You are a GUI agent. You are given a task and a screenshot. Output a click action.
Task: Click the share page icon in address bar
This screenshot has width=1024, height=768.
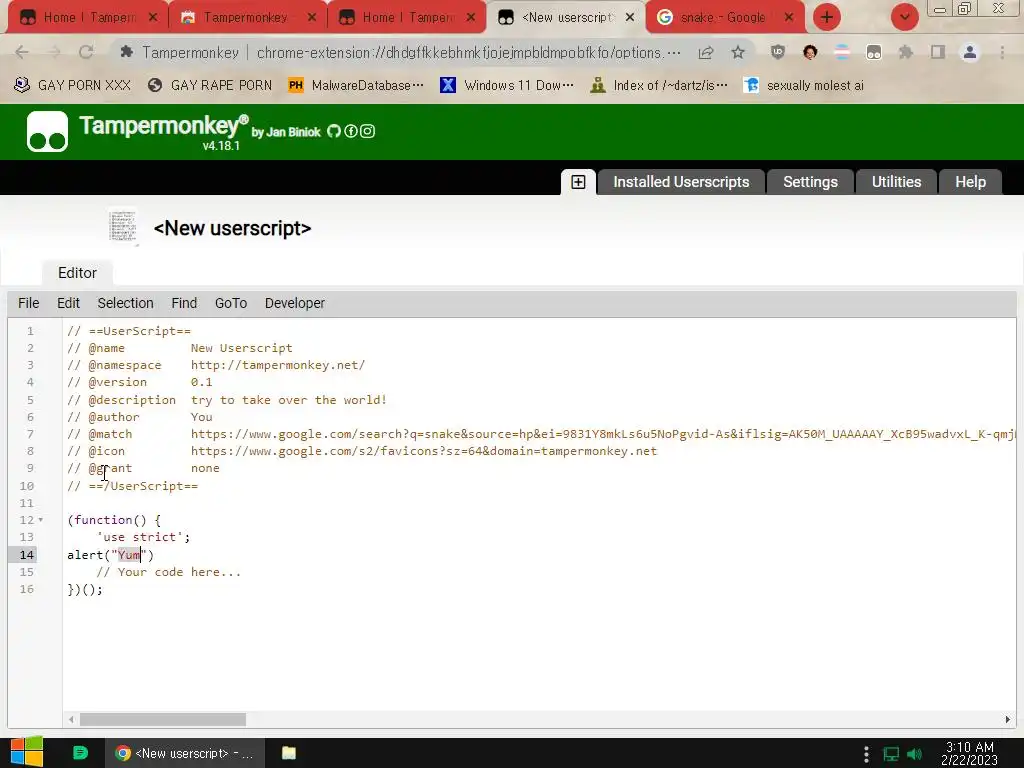(706, 52)
